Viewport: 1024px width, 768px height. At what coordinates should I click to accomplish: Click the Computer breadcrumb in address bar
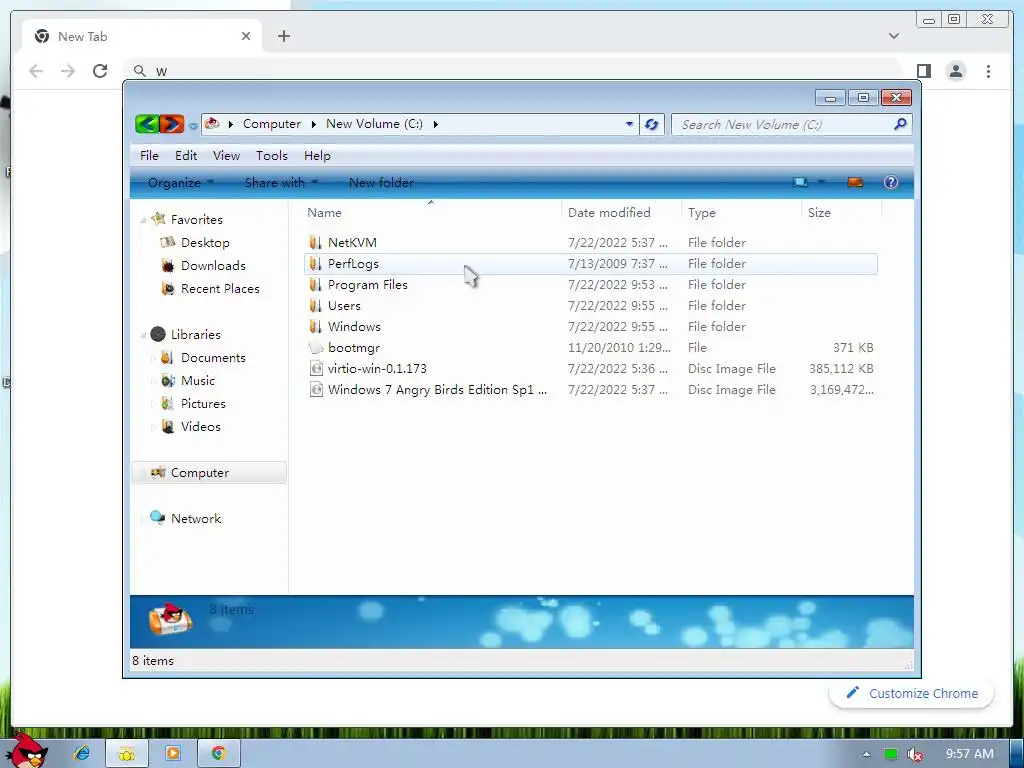click(272, 123)
